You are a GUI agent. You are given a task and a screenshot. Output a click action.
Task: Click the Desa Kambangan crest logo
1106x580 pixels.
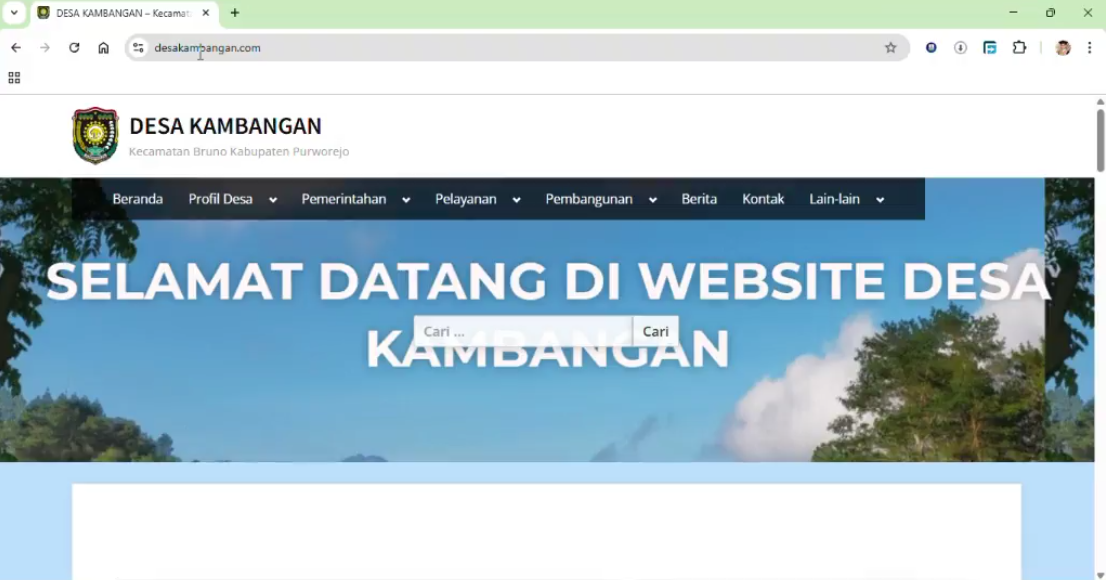pyautogui.click(x=95, y=135)
